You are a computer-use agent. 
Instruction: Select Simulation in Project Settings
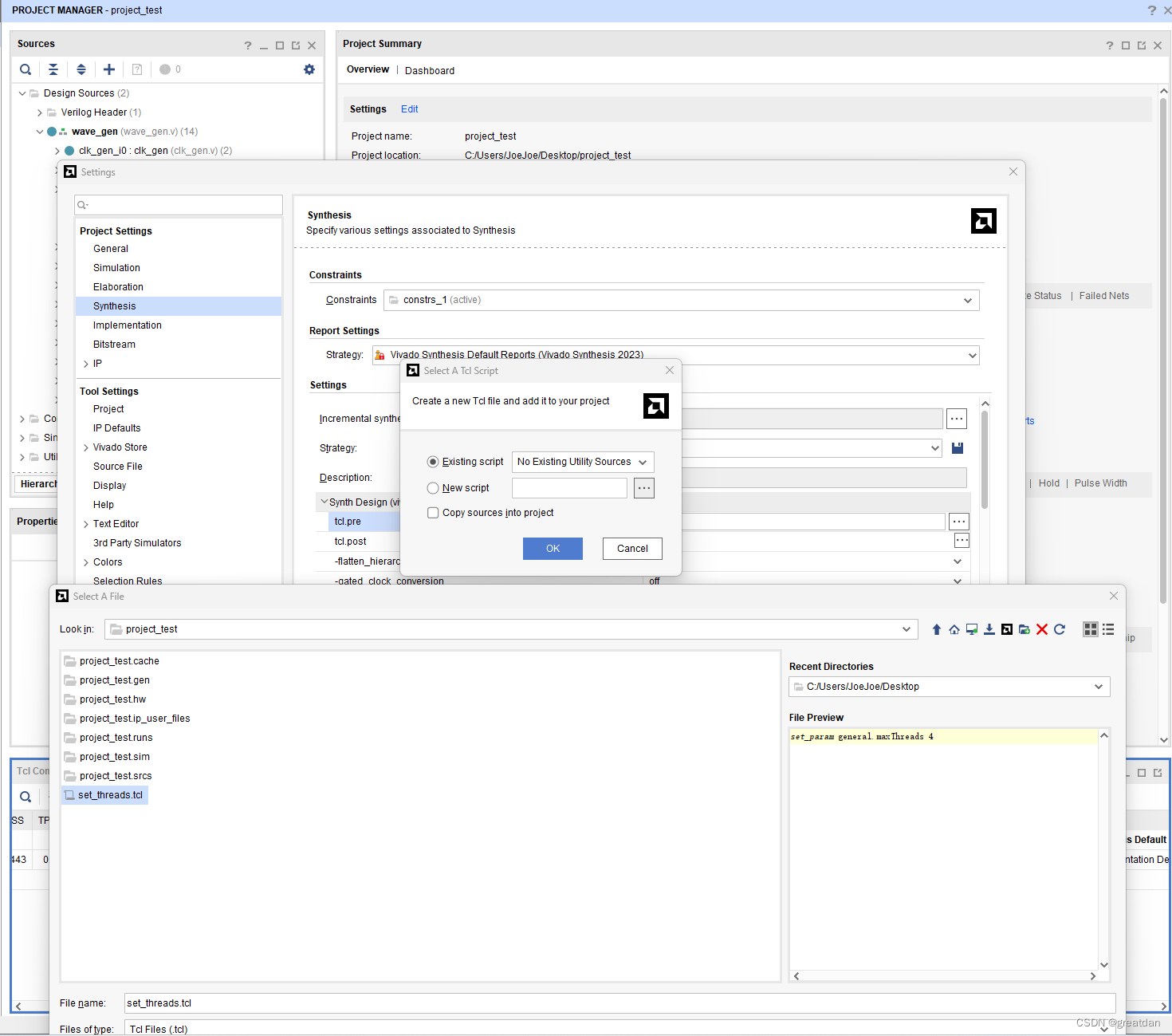click(116, 268)
